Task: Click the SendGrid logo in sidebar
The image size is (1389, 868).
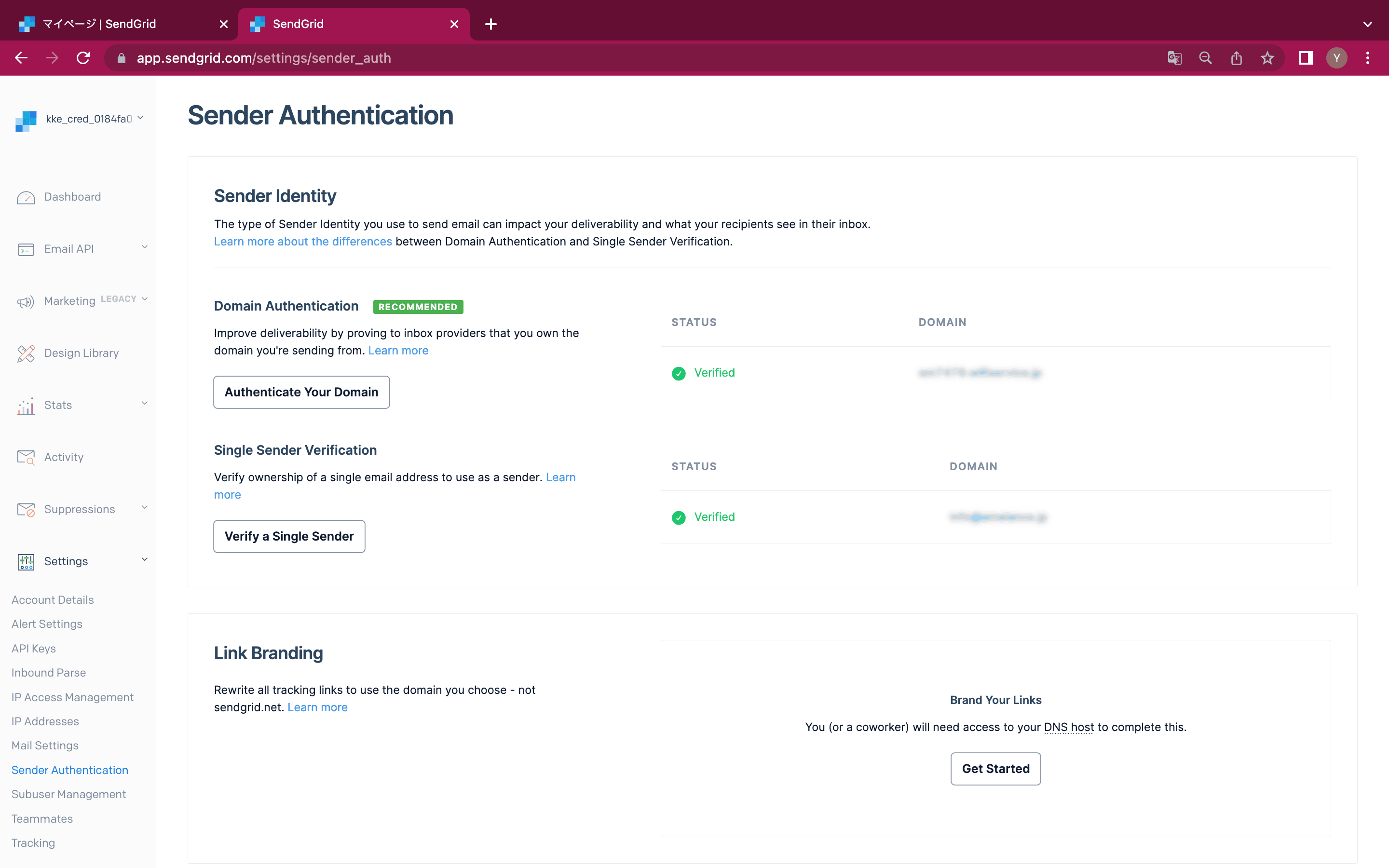Action: click(26, 121)
